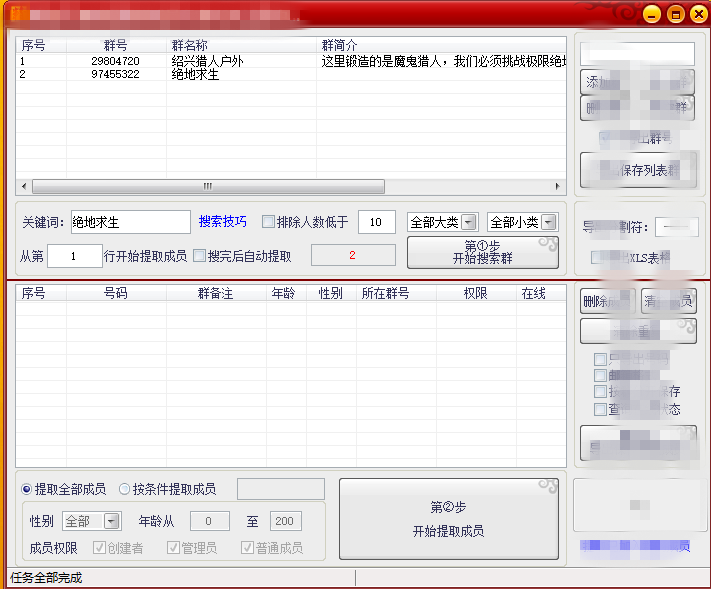Toggle the 创建者 permission checkbox

point(99,548)
